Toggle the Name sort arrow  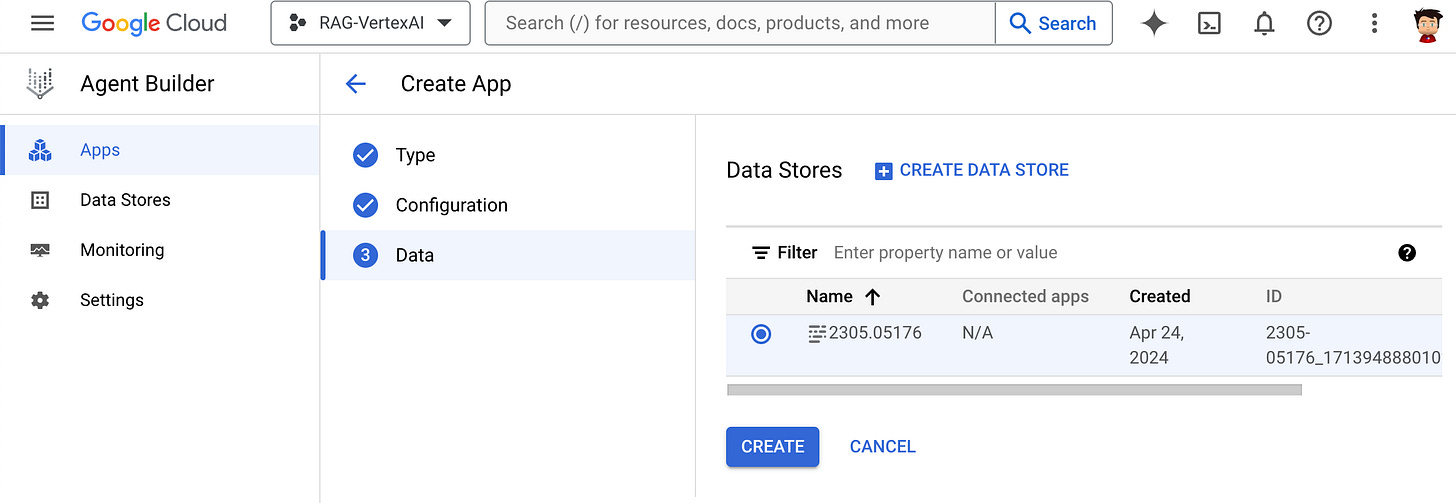pos(873,296)
